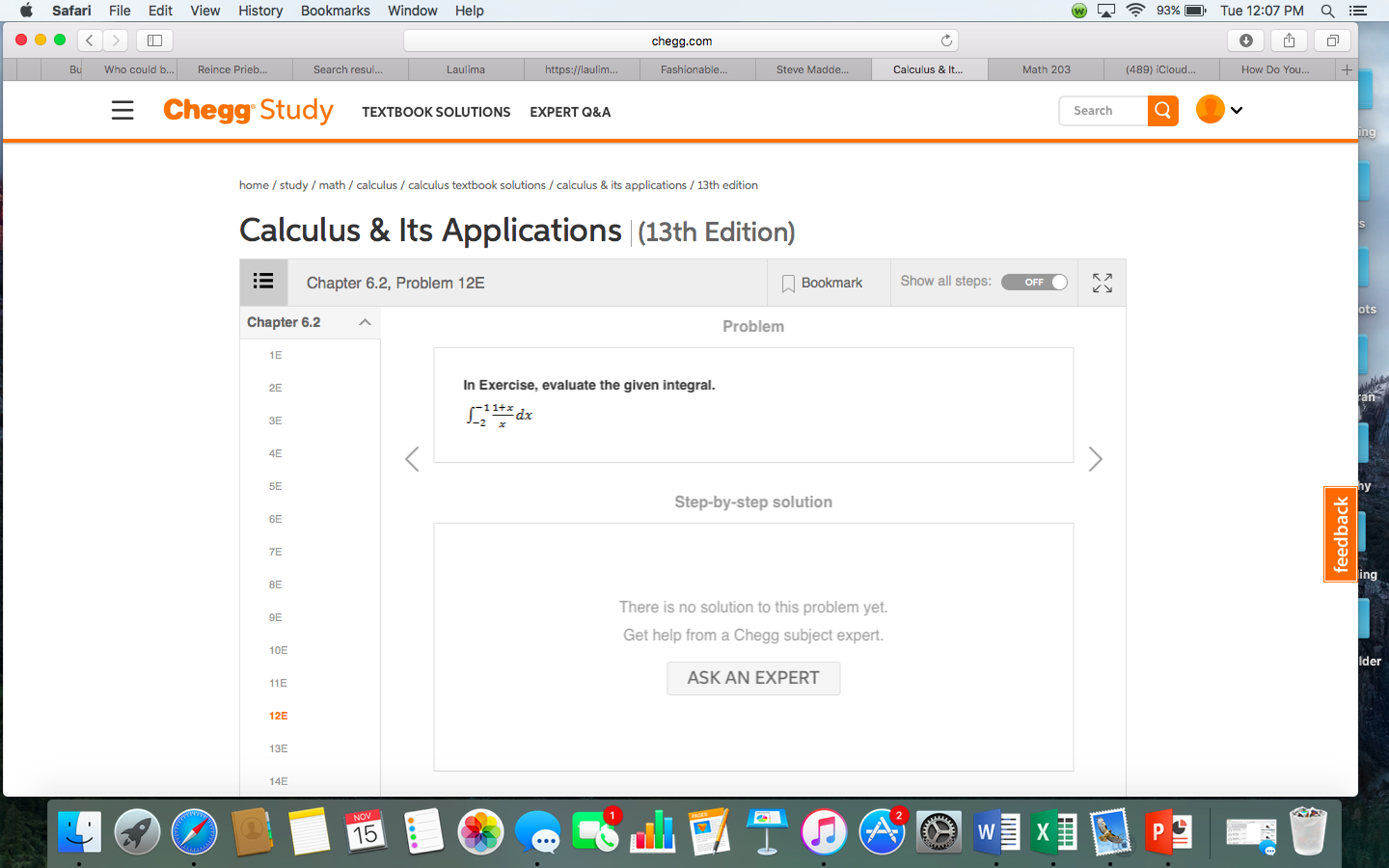Open a new tab with the plus icon
The width and height of the screenshot is (1389, 868).
pyautogui.click(x=1347, y=69)
